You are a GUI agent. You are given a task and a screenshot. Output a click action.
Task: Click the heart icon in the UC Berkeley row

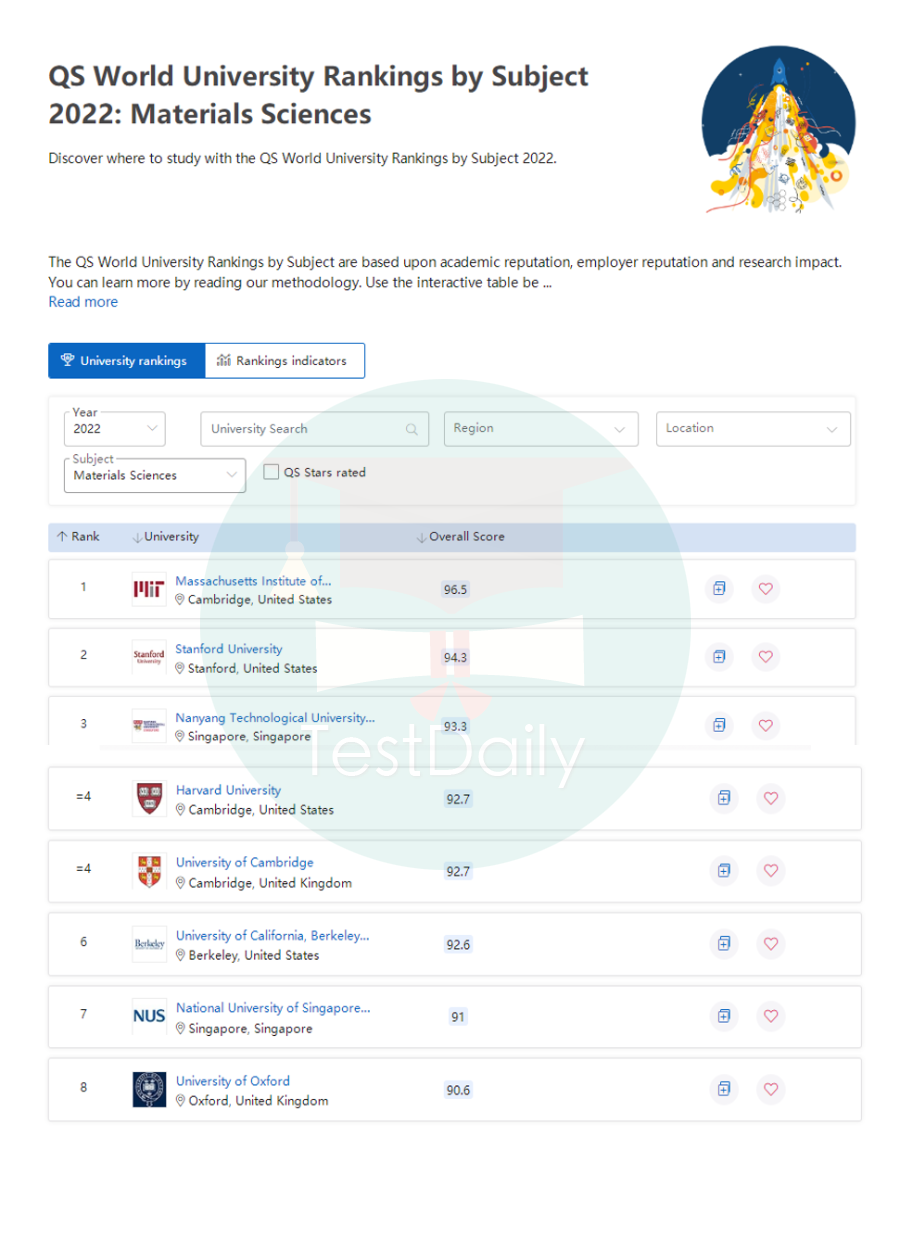pyautogui.click(x=771, y=943)
